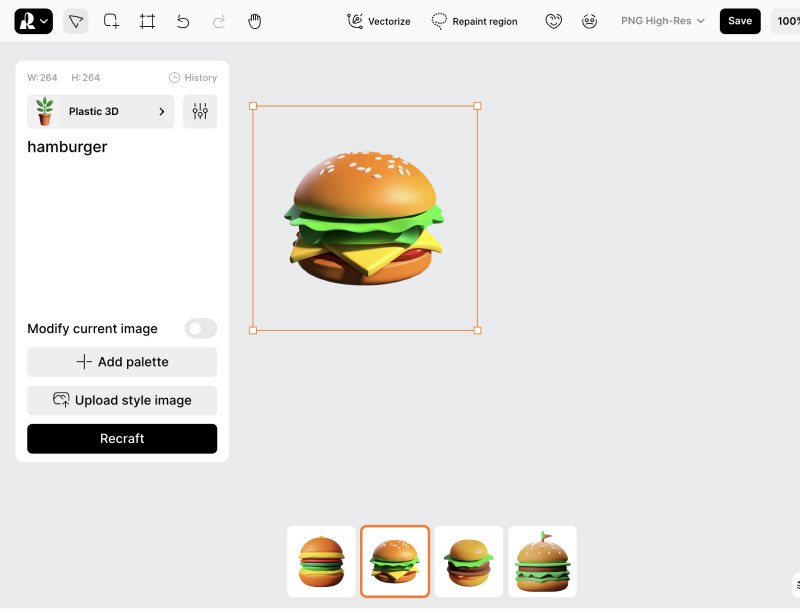
Task: Expand the Plastic 3D style selector
Action: pos(101,112)
